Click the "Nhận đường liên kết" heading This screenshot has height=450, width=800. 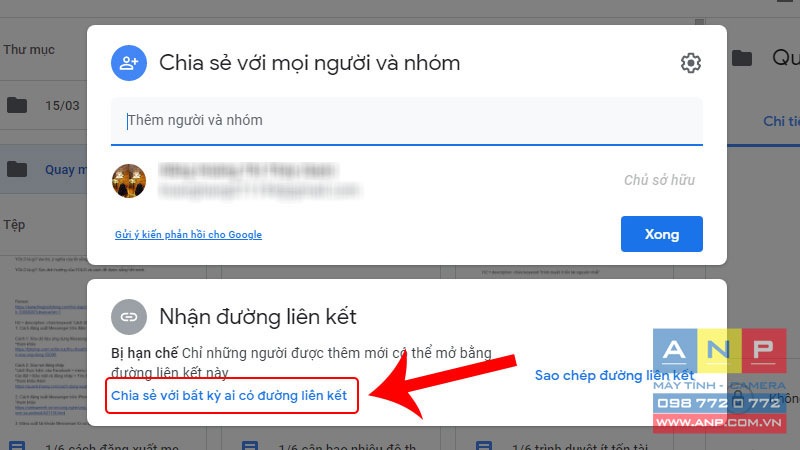point(258,317)
